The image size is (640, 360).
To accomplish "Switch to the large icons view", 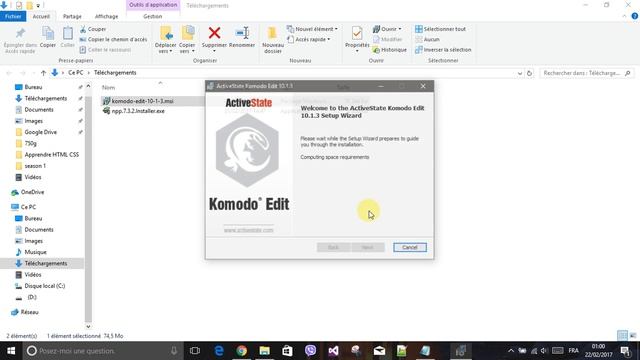I will (633, 336).
